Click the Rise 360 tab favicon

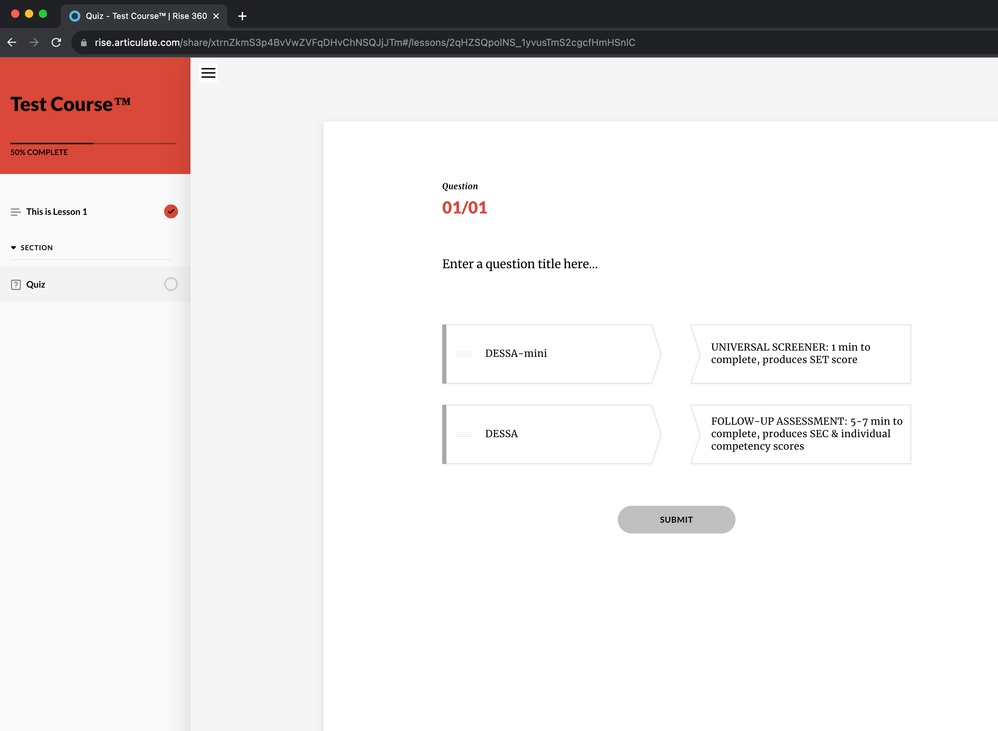74,16
